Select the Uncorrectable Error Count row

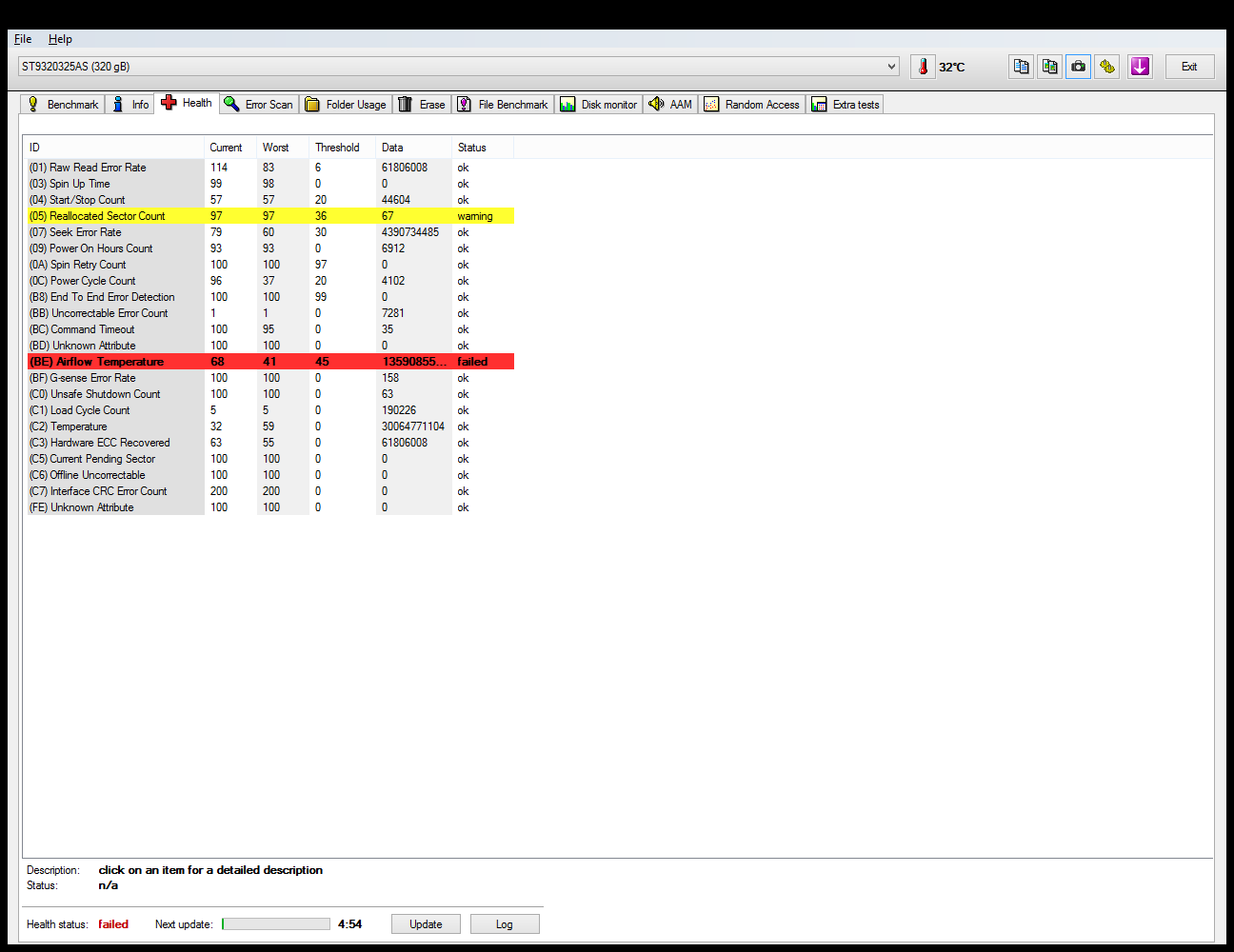[x=269, y=313]
